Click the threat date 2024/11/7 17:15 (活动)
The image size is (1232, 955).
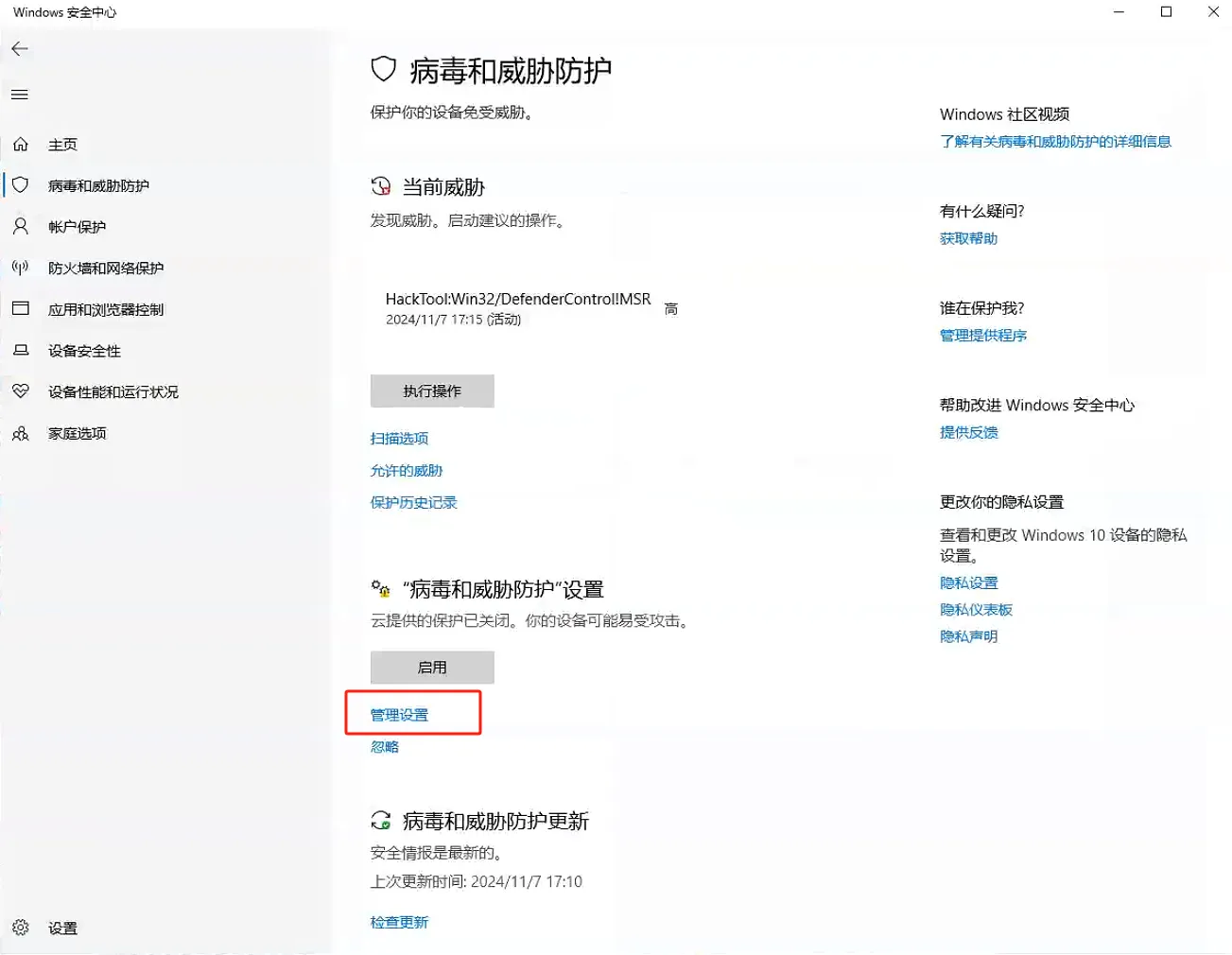tap(453, 320)
